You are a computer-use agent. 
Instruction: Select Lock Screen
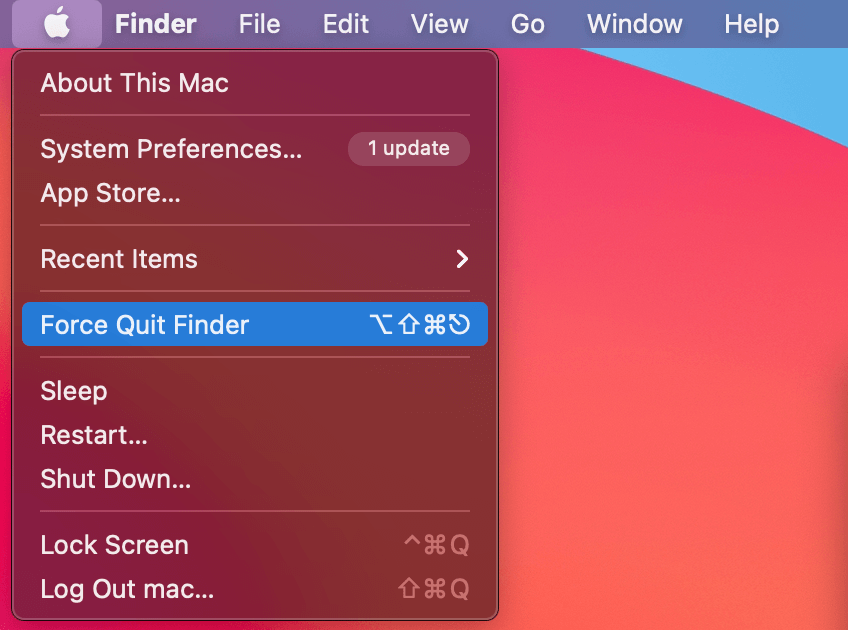(x=114, y=545)
